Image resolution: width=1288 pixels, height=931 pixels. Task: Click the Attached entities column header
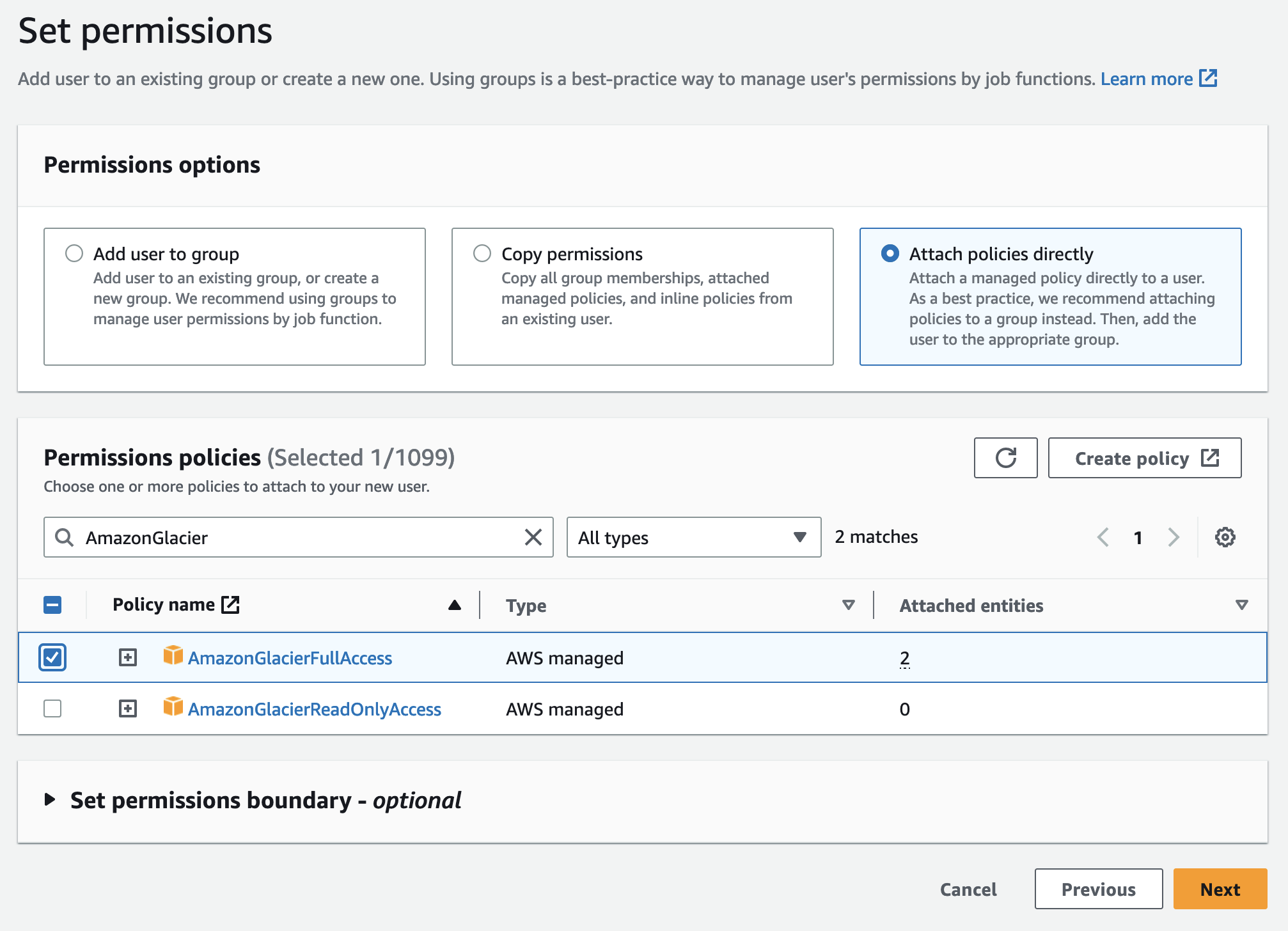tap(971, 606)
